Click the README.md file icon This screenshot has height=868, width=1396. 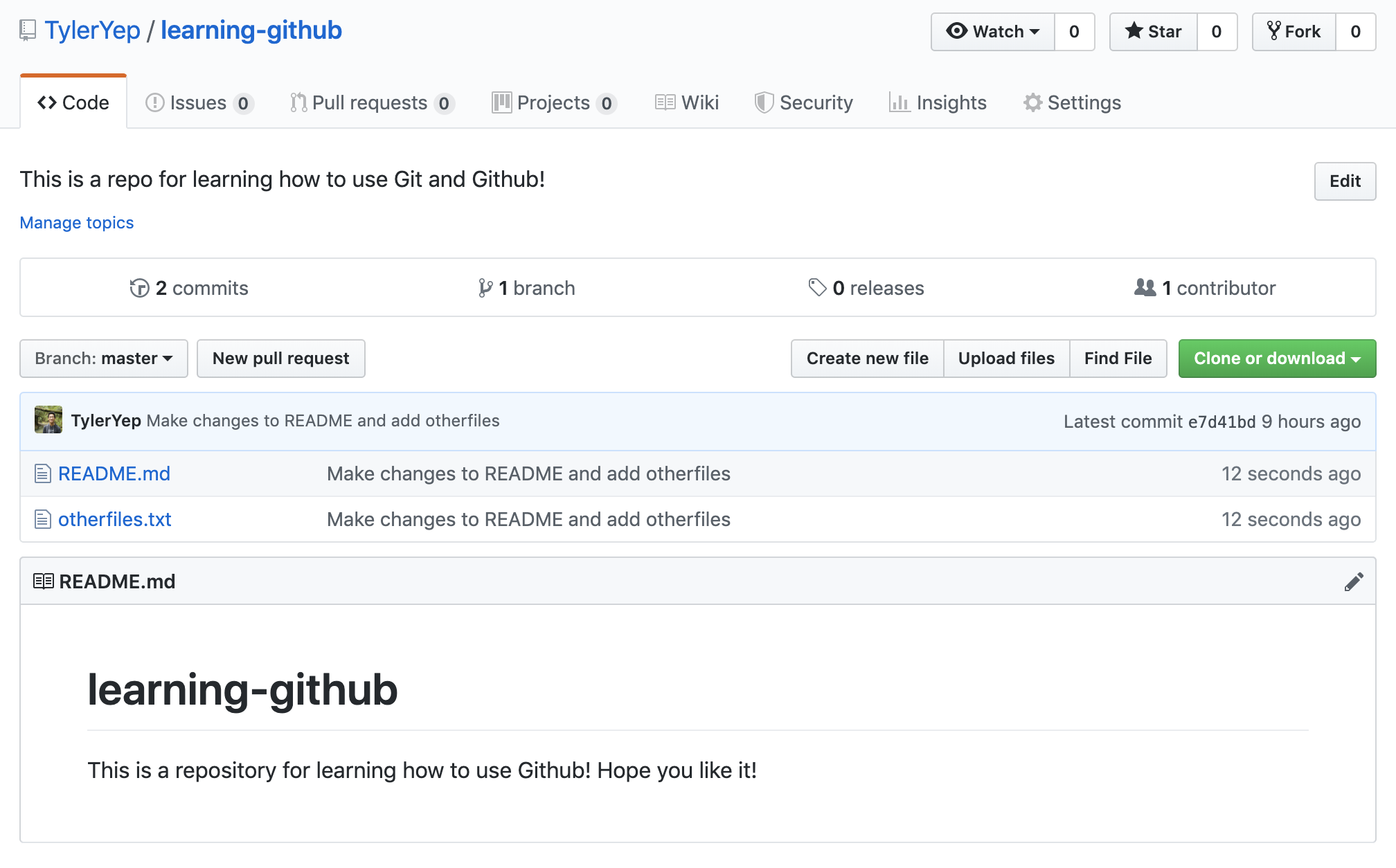(43, 474)
